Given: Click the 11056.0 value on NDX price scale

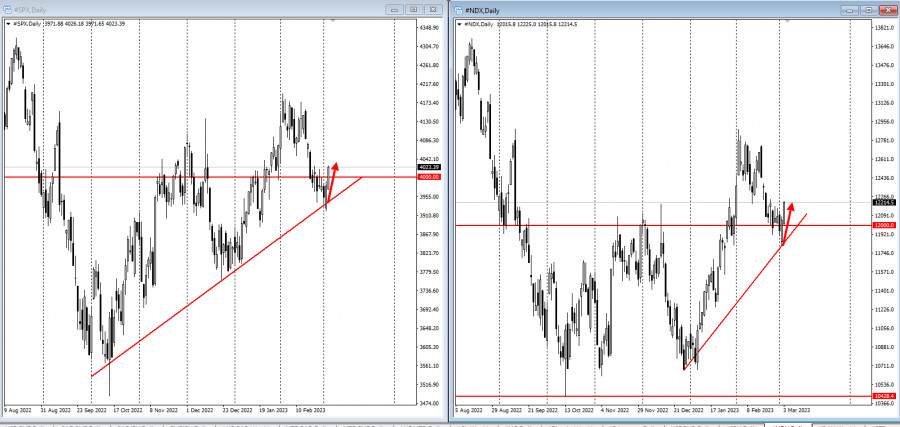Looking at the screenshot, I should 883,328.
